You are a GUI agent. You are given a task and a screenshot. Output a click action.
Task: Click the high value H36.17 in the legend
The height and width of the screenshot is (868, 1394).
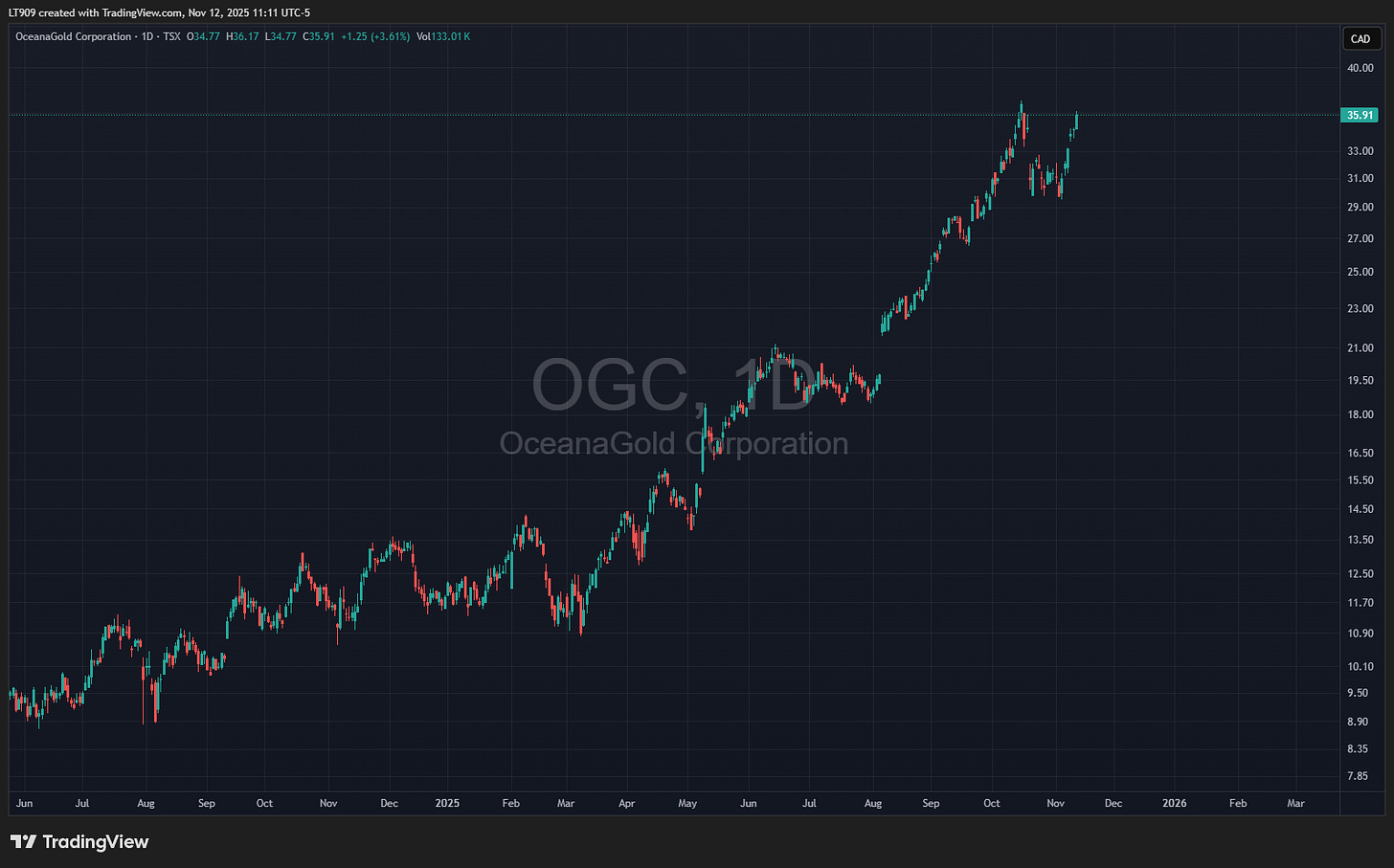(242, 36)
